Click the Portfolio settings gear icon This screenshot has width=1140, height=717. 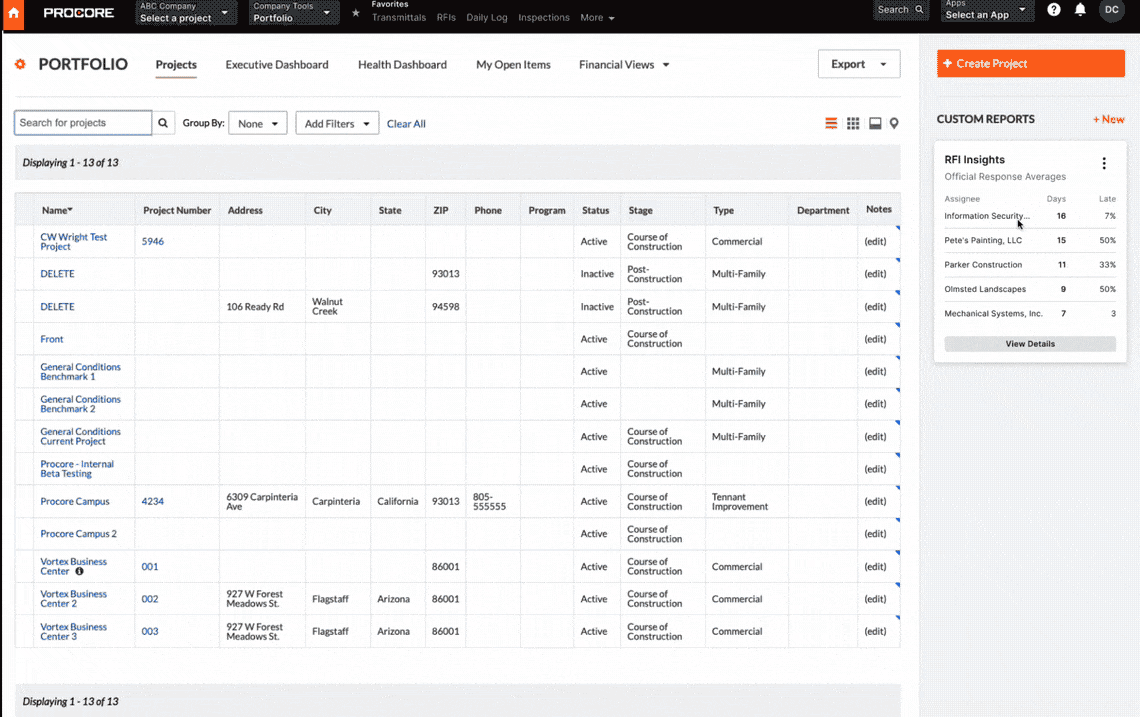point(20,64)
